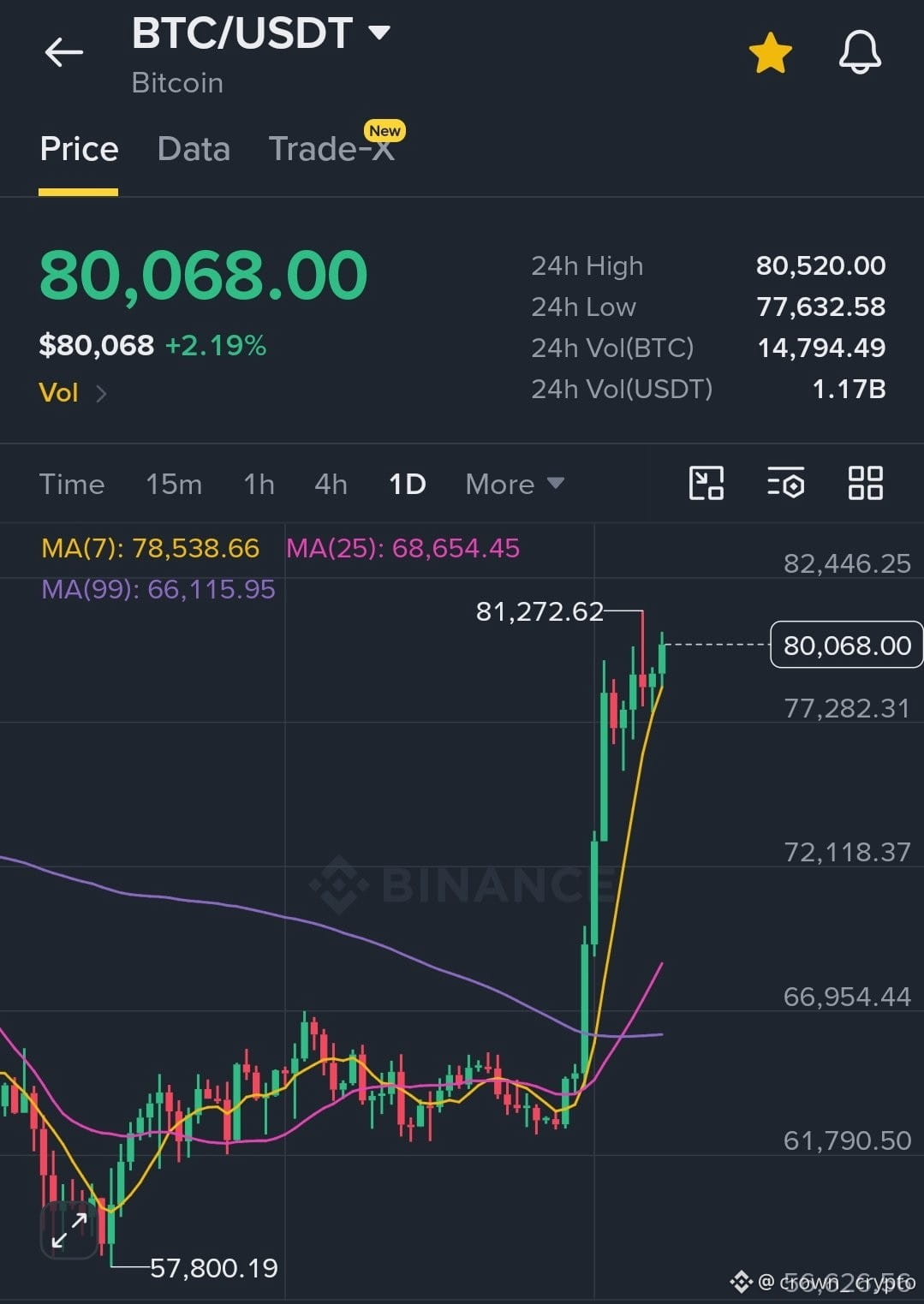The image size is (924, 1304).
Task: Select the 4h interval
Action: point(331,485)
